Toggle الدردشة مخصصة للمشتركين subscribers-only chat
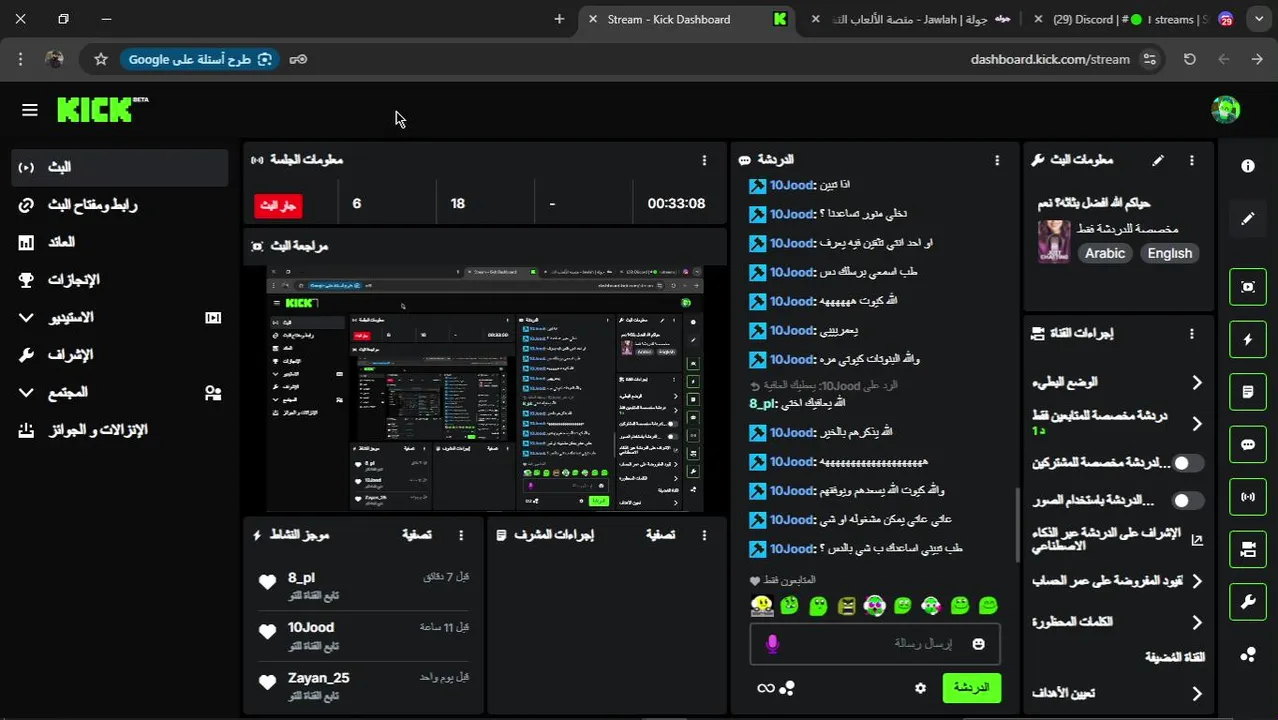The height and width of the screenshot is (720, 1278). [1187, 463]
